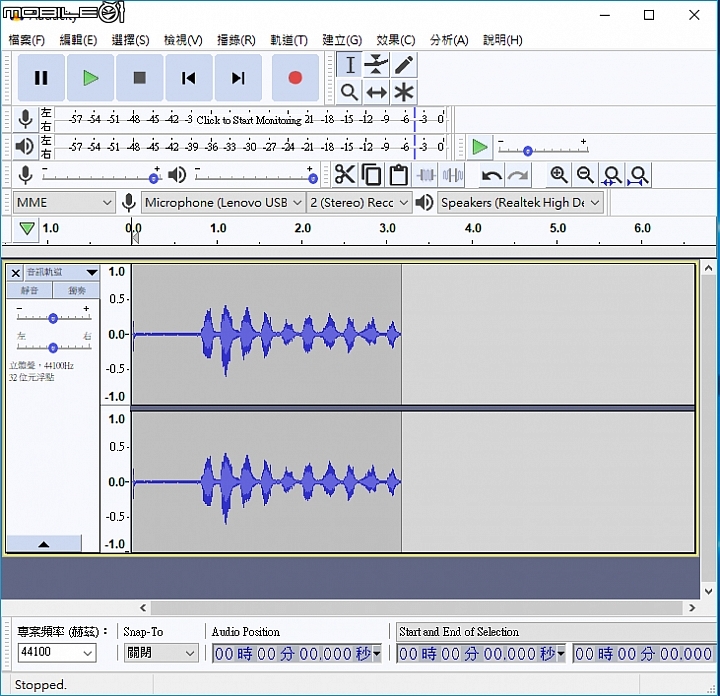720x696 pixels.
Task: Toggle the track Mute button
Action: pos(29,290)
